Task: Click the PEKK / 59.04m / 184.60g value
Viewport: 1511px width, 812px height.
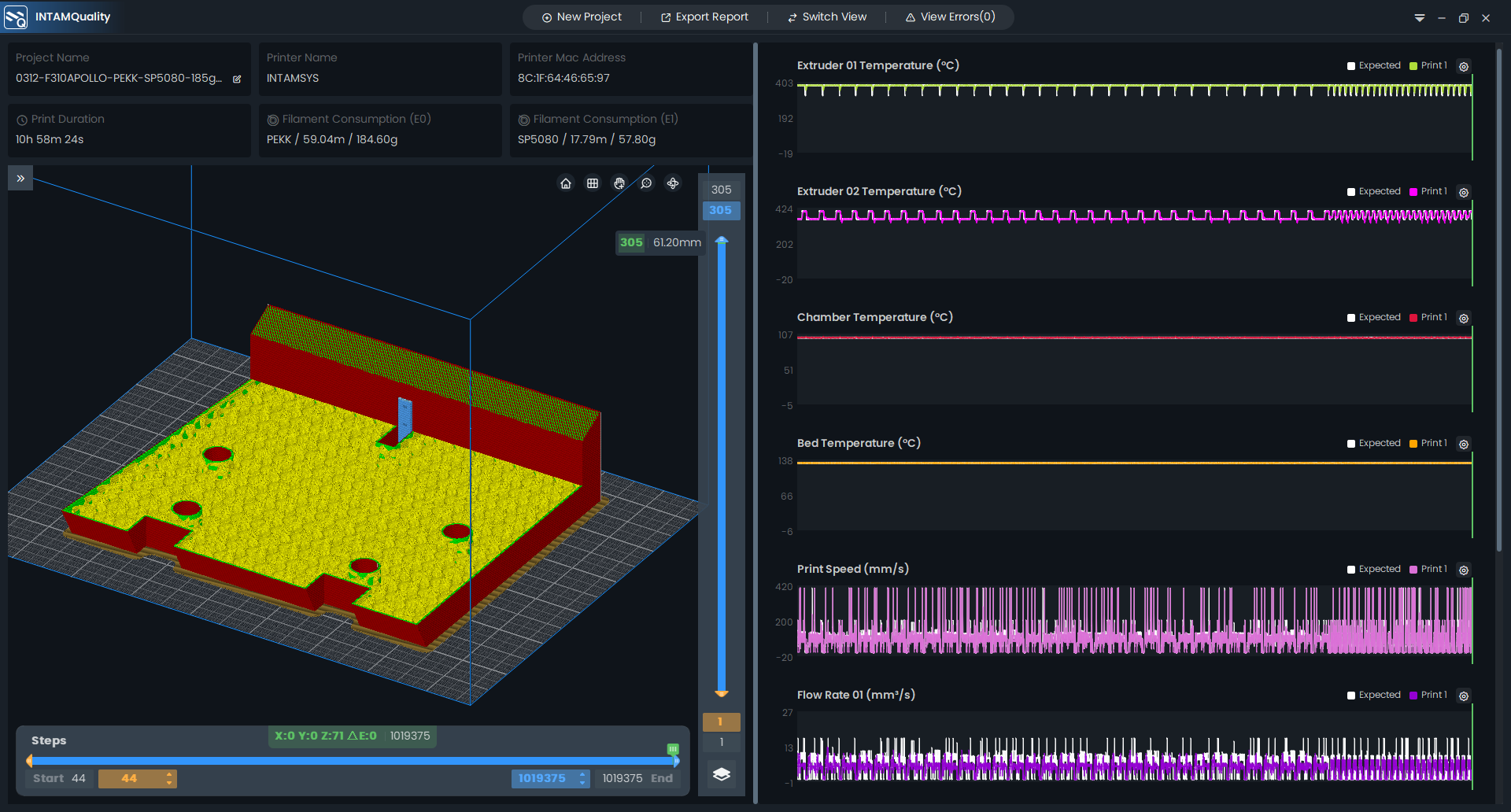Action: tap(332, 139)
